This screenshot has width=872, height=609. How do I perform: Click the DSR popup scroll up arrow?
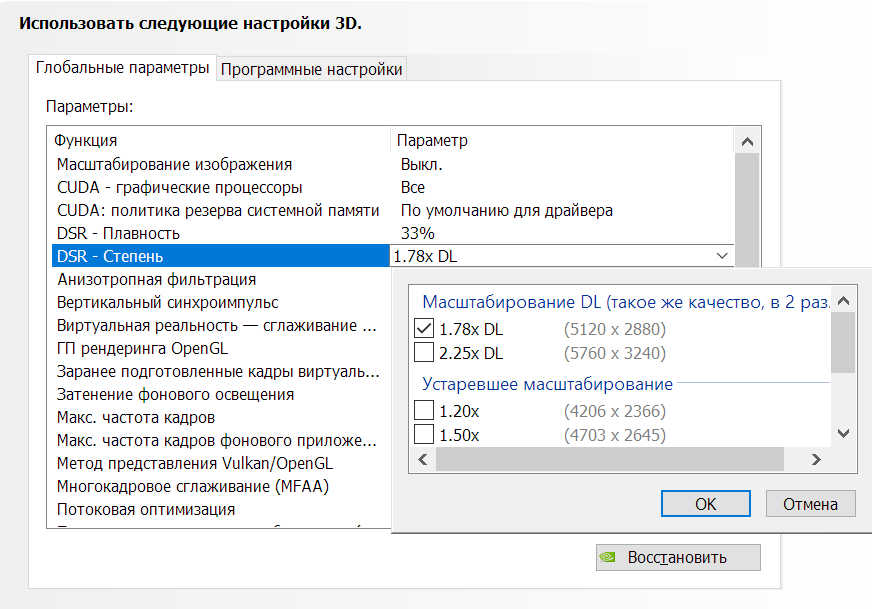point(843,301)
